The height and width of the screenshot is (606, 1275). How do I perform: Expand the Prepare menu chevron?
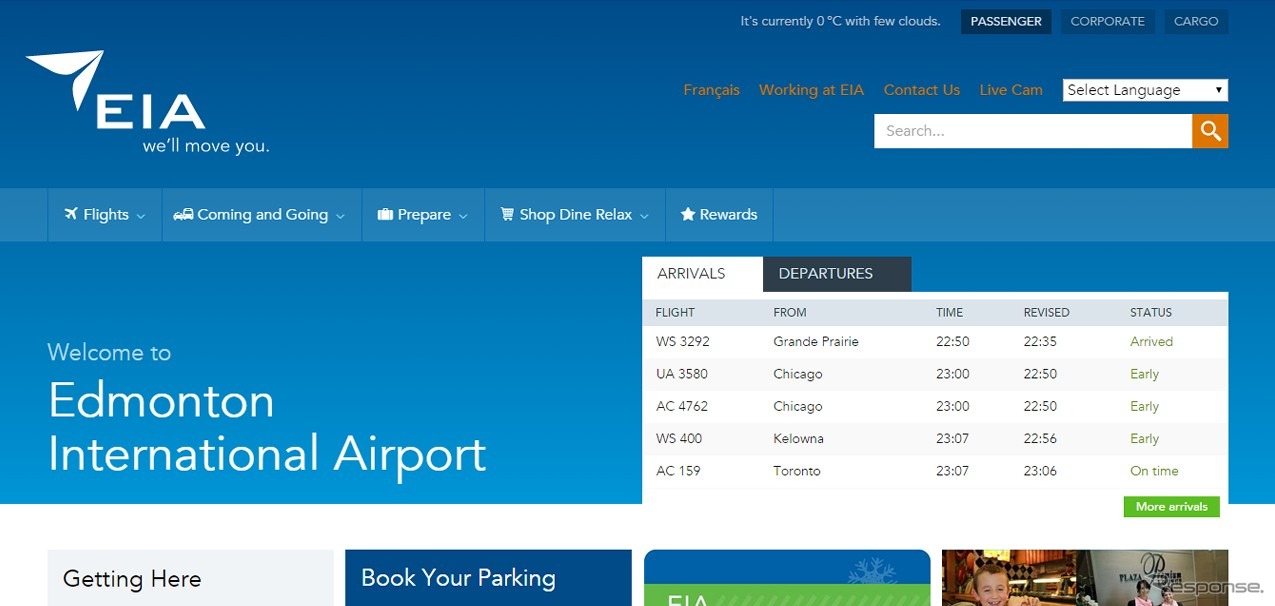point(463,216)
